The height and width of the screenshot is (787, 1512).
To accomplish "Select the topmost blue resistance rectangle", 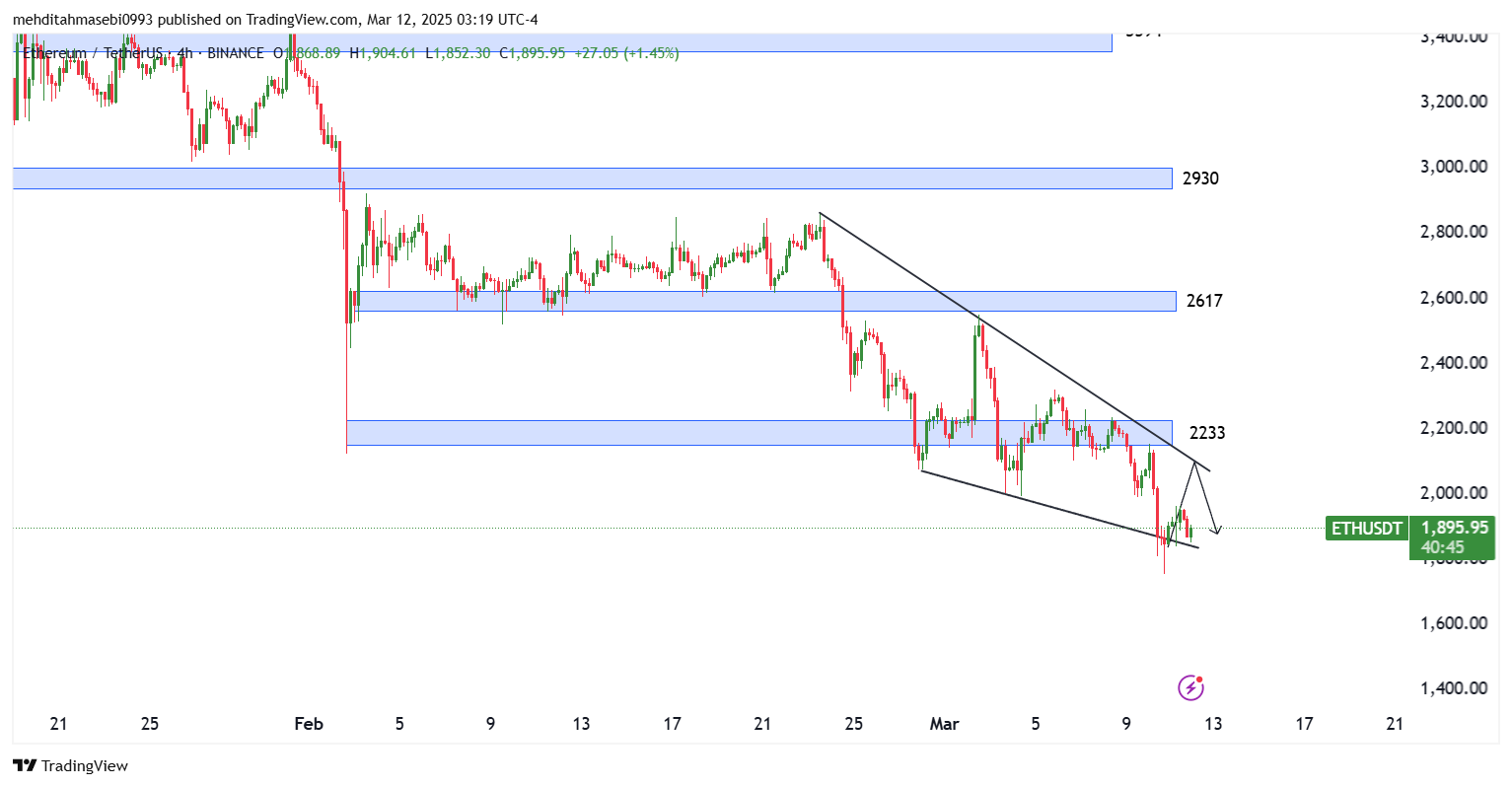I will point(562,42).
